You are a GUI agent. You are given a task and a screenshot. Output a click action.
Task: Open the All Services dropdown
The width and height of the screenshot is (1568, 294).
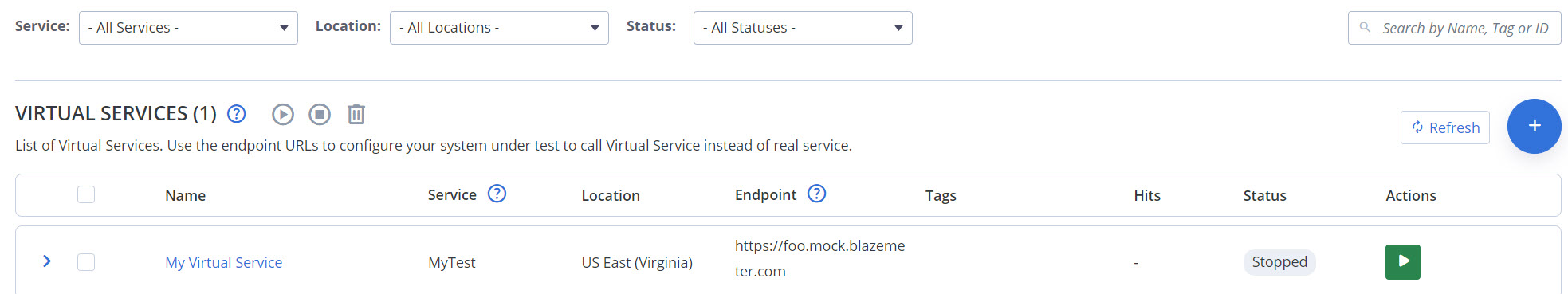[188, 28]
